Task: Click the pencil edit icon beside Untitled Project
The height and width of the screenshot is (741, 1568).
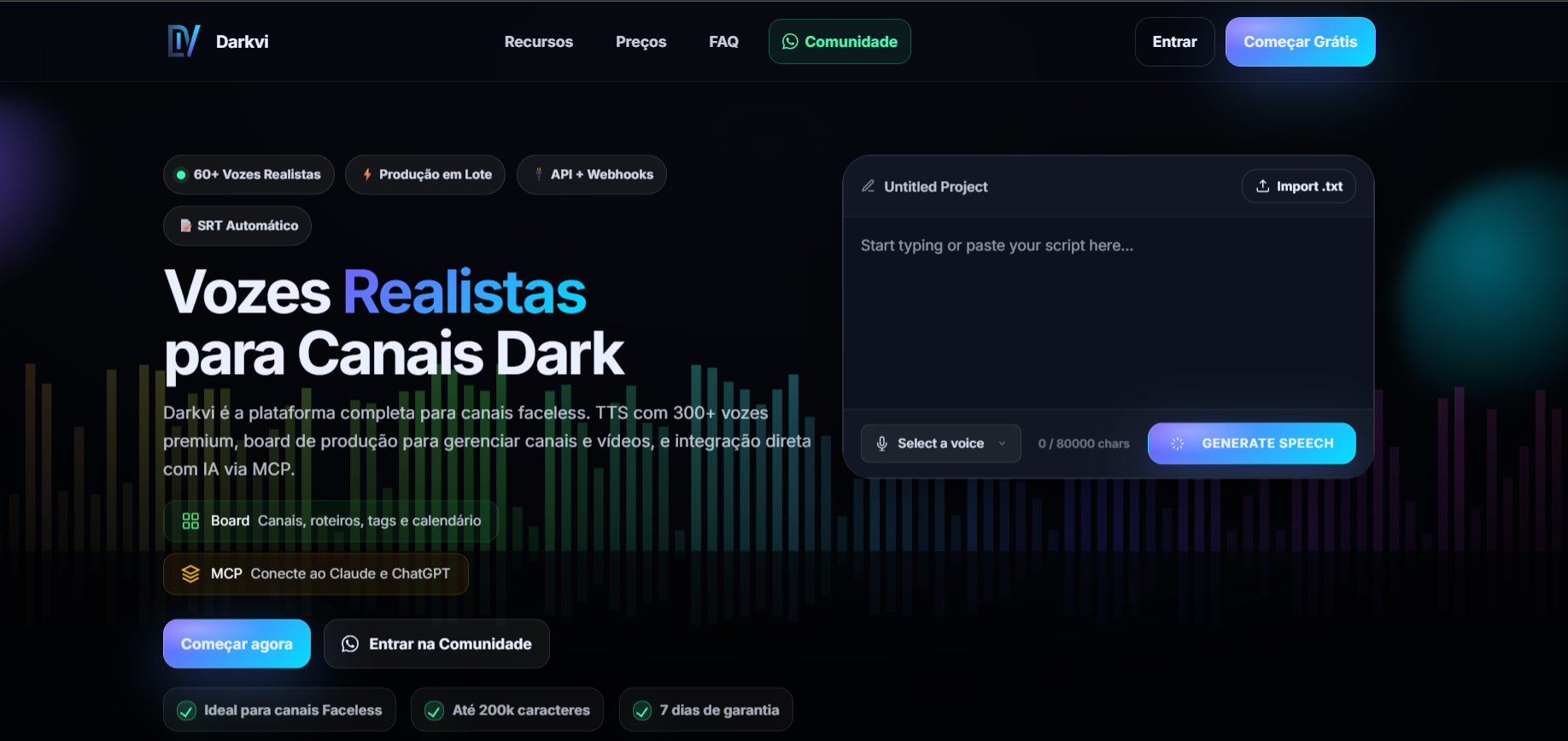Action: (868, 186)
